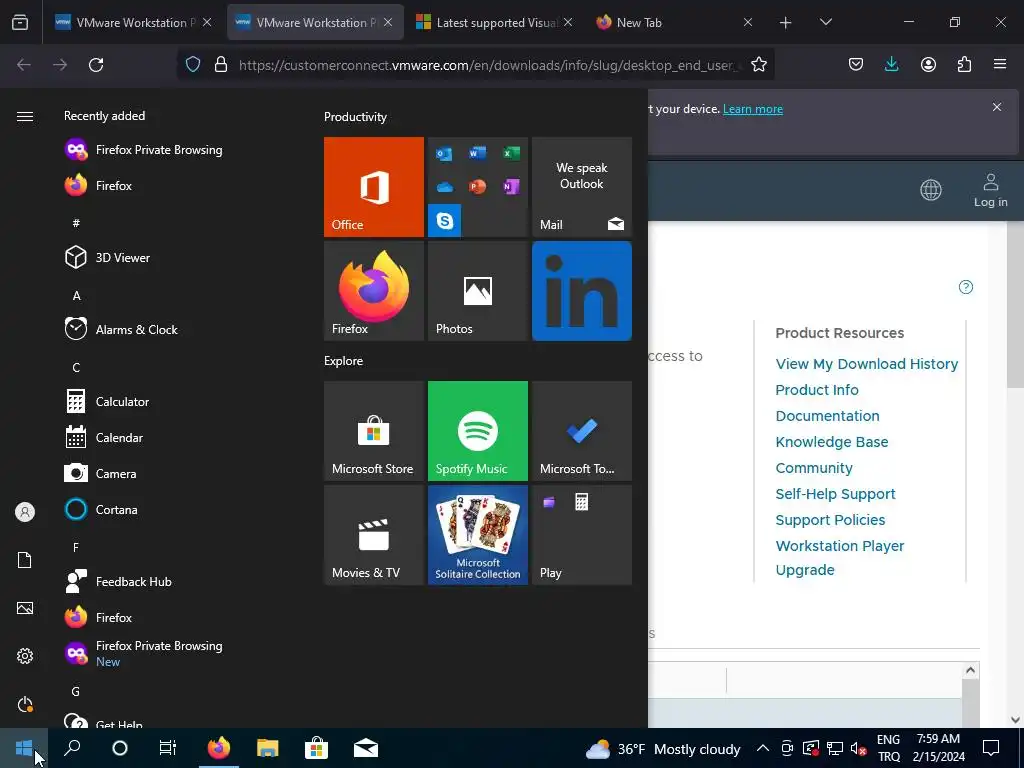This screenshot has width=1024, height=768.
Task: Open Workstation Player Upgrade link
Action: [840, 558]
